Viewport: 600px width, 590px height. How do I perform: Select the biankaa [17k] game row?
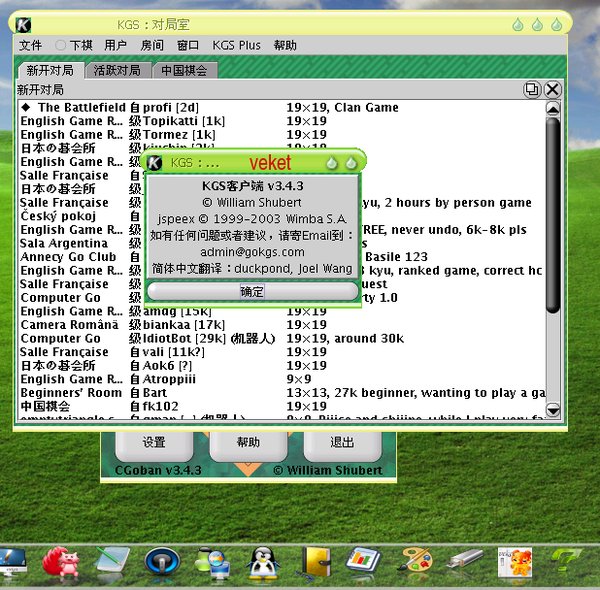point(282,325)
